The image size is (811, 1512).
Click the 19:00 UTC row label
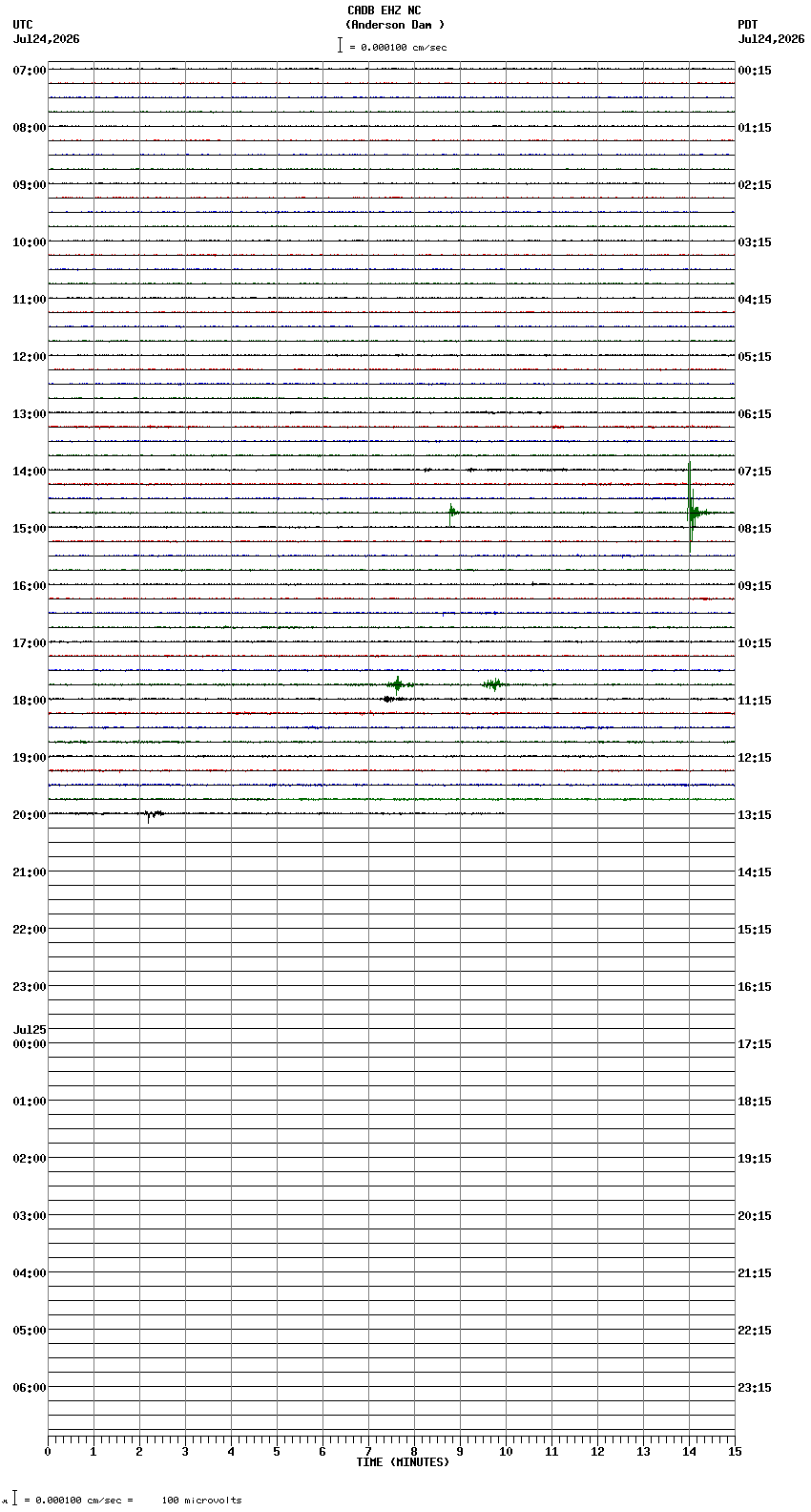point(30,758)
